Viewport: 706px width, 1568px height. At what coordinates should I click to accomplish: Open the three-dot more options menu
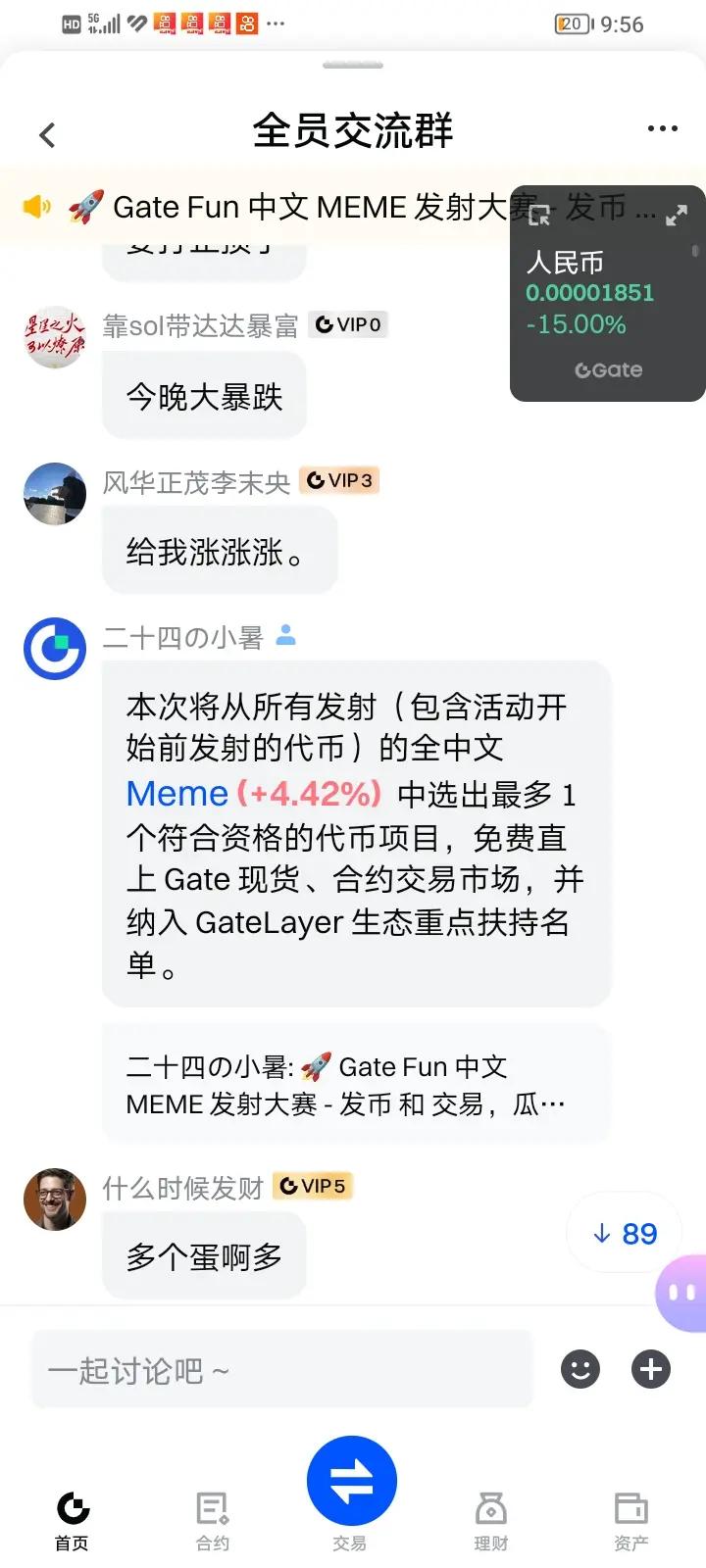point(663,128)
